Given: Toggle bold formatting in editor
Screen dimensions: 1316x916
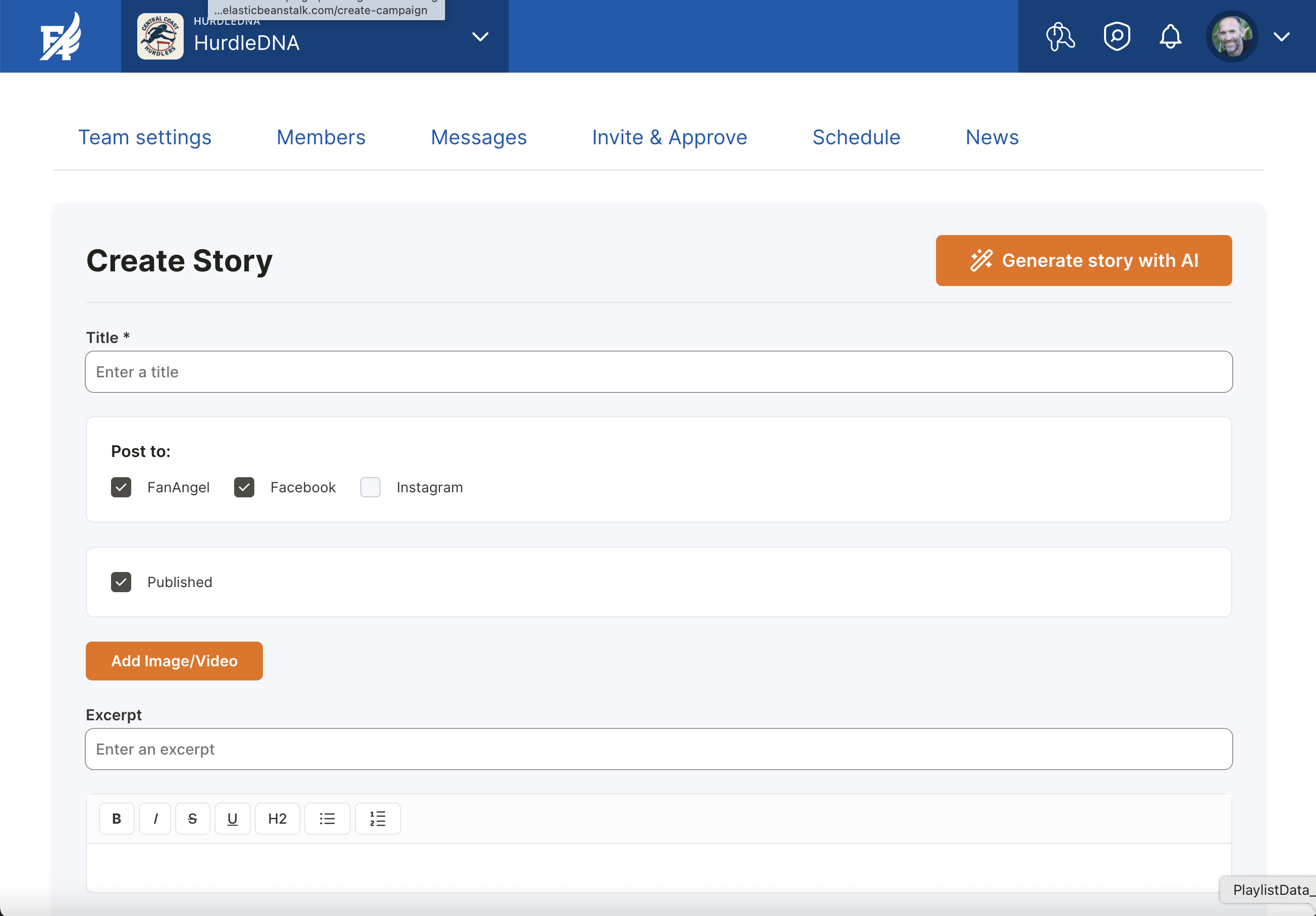Looking at the screenshot, I should click(117, 819).
